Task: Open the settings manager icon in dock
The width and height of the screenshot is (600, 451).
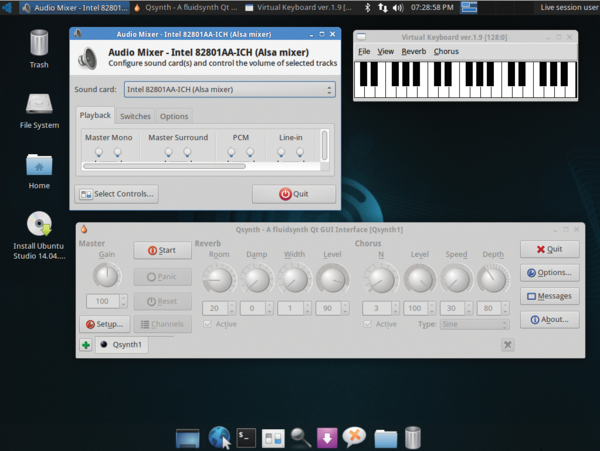Action: point(273,438)
